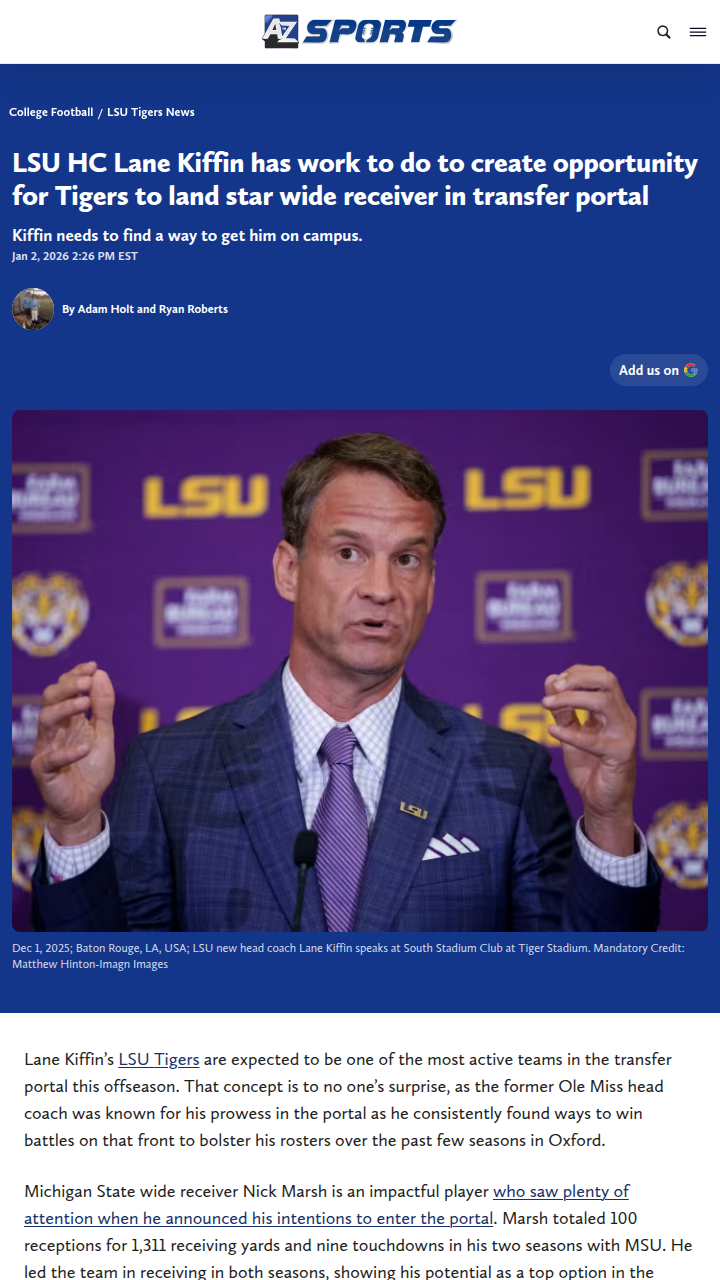Click the subheading 'Kiffin needs to find a way'
Screen dimensions: 720x1280
pos(187,236)
